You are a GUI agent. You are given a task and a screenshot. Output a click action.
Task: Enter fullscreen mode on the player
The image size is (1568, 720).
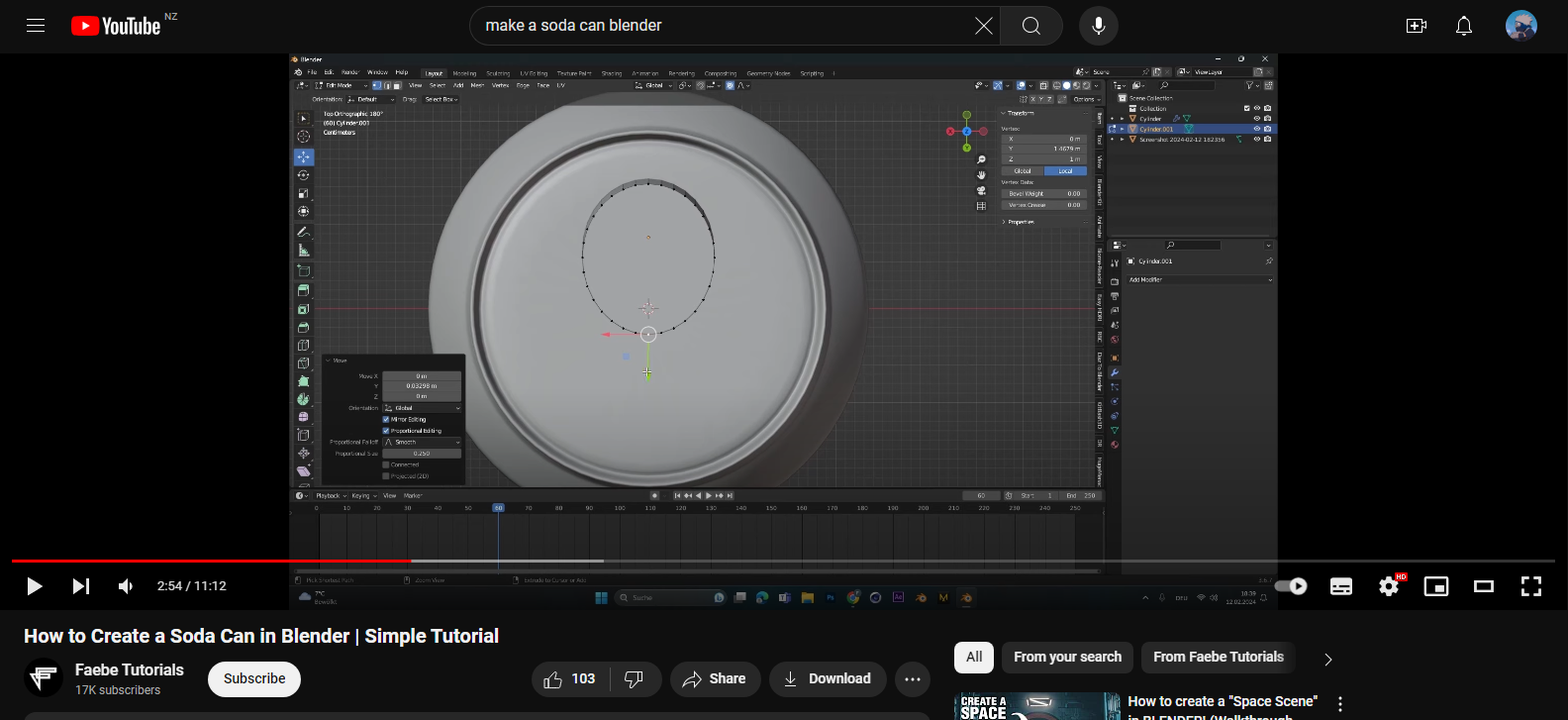tap(1531, 586)
